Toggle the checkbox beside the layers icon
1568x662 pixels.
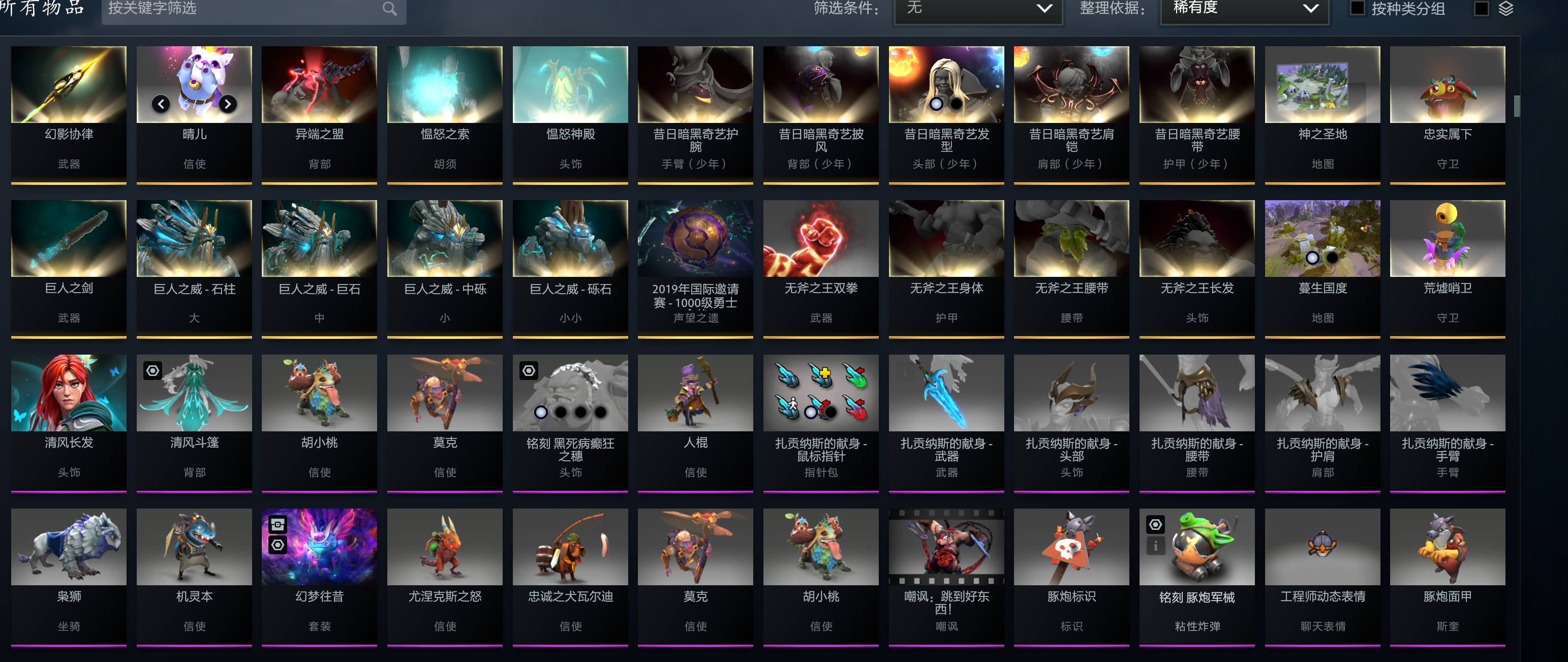[1482, 9]
